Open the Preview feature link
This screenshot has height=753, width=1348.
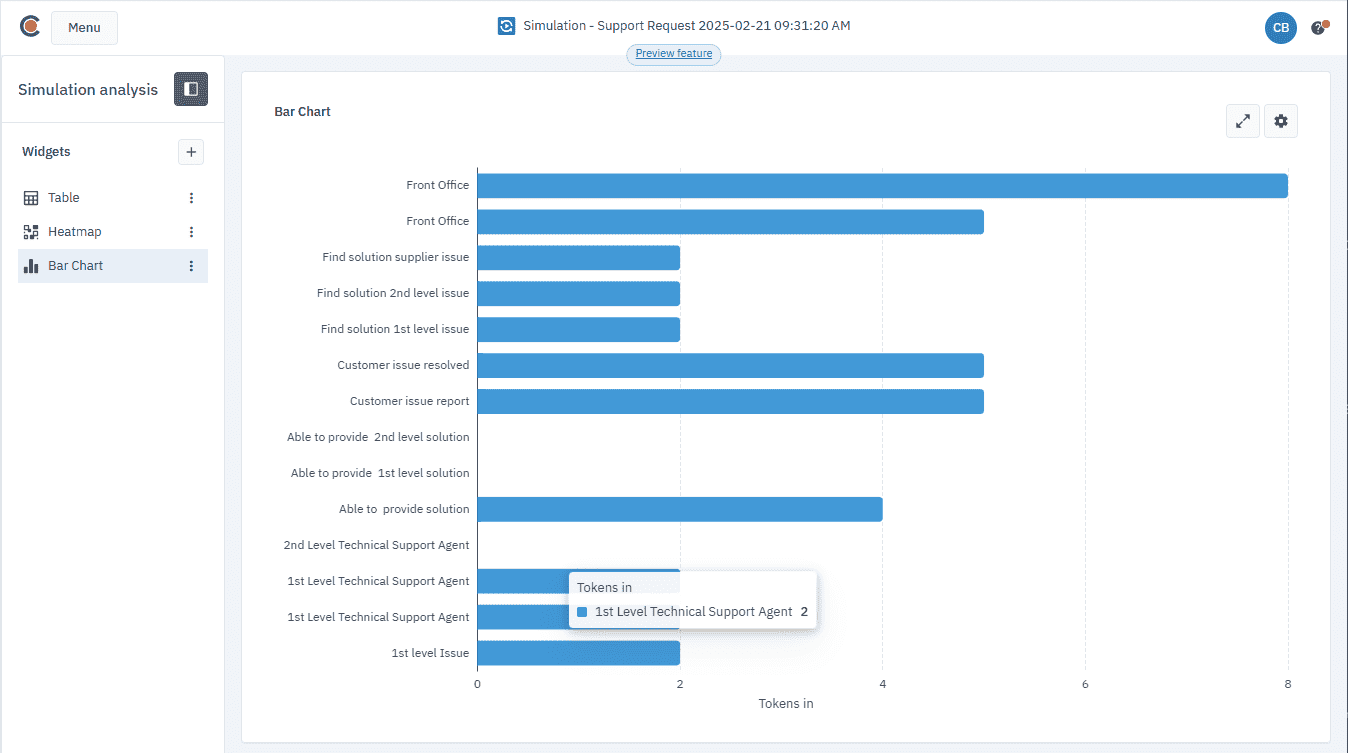tap(674, 54)
